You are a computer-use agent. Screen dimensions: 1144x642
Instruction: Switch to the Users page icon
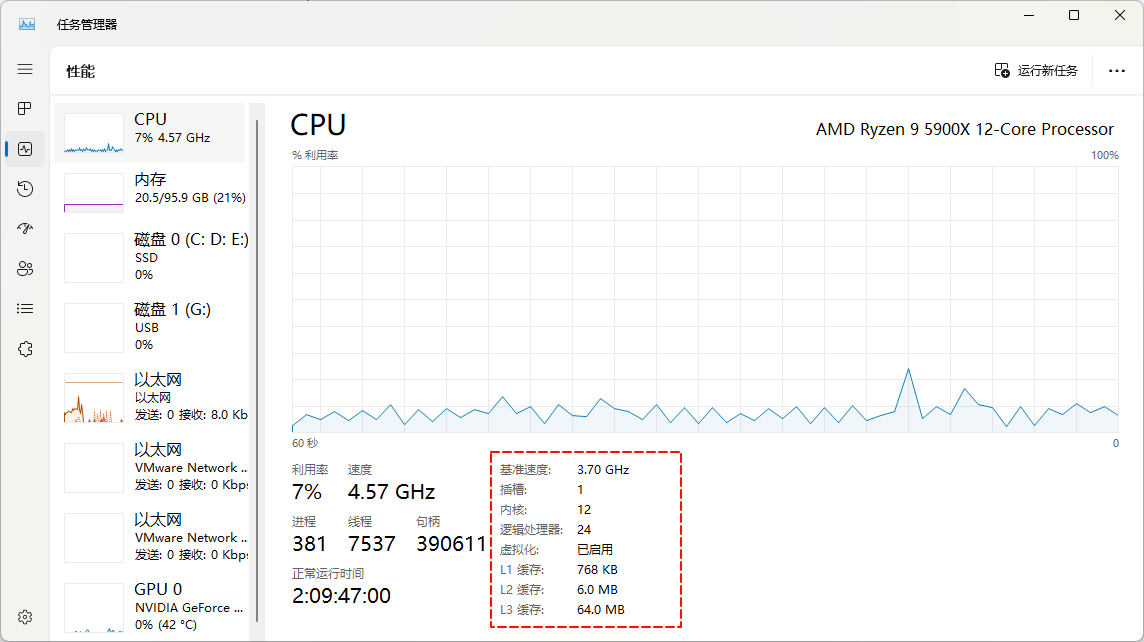click(x=25, y=269)
